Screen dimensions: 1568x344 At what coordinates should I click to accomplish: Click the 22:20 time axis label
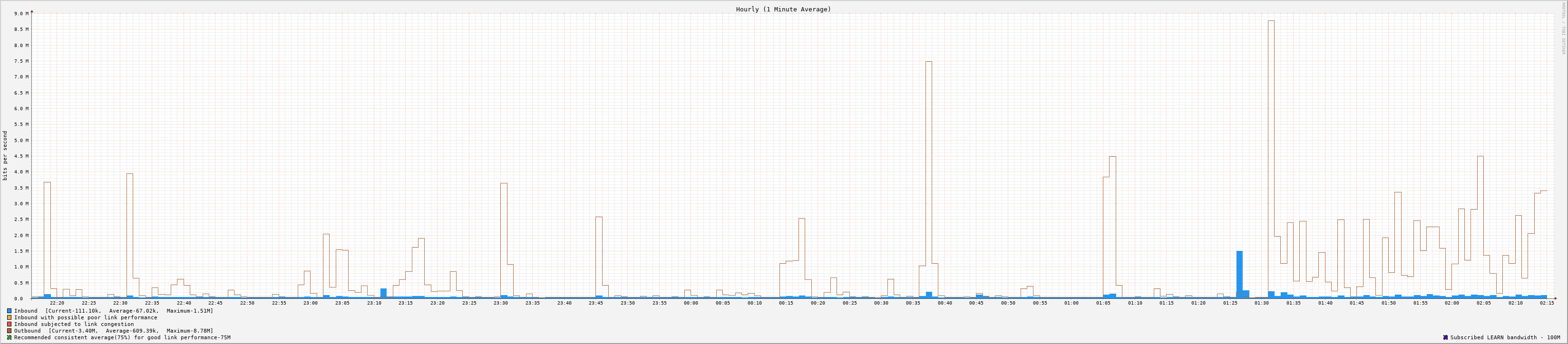(57, 303)
